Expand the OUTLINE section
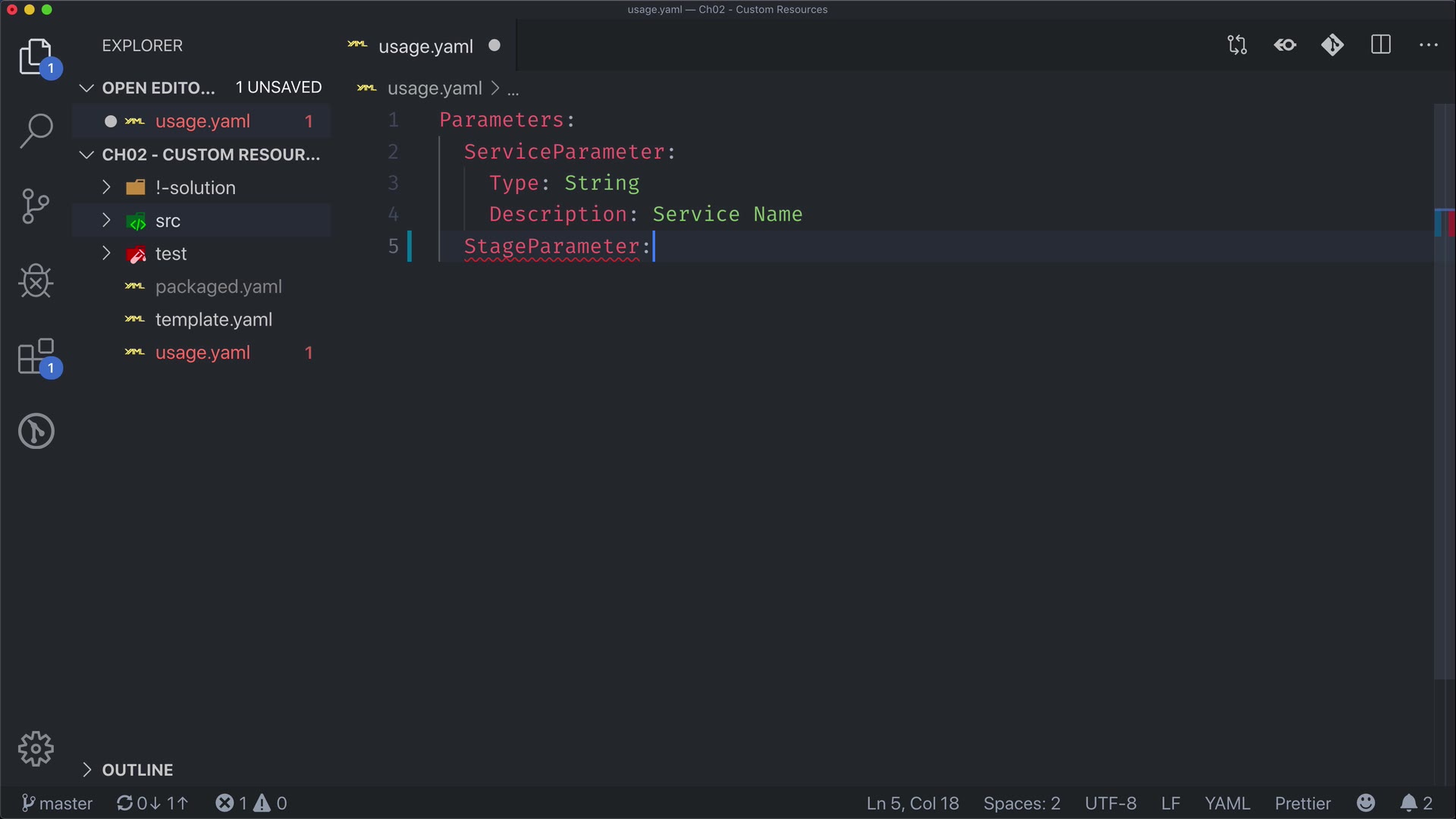This screenshot has height=819, width=1456. click(137, 770)
